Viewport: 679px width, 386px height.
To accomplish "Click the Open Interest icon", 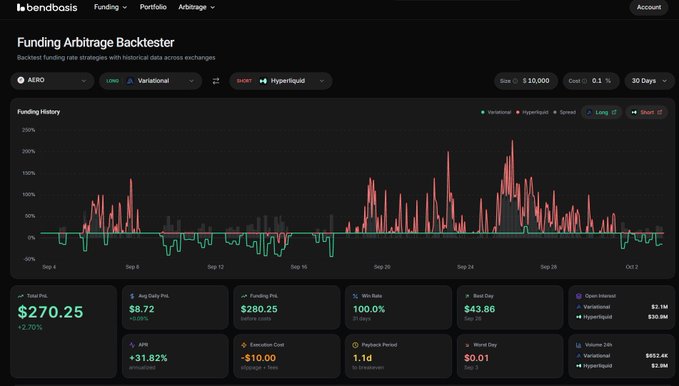I will pyautogui.click(x=579, y=296).
